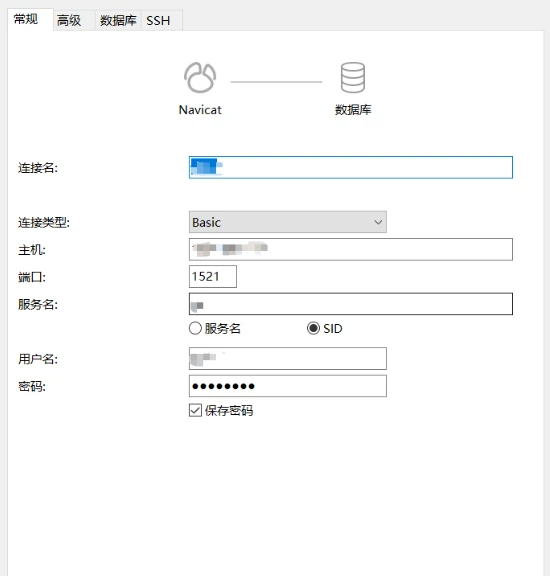
Task: Click the 端口: label text
Action: pyautogui.click(x=32, y=277)
